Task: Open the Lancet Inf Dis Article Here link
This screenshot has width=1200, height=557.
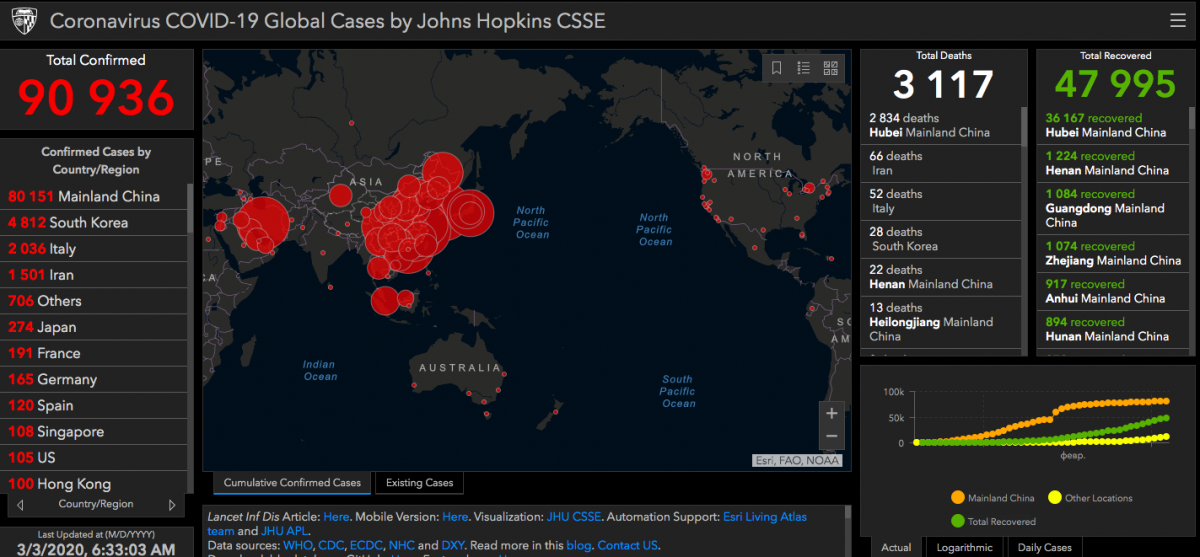Action: tap(336, 517)
